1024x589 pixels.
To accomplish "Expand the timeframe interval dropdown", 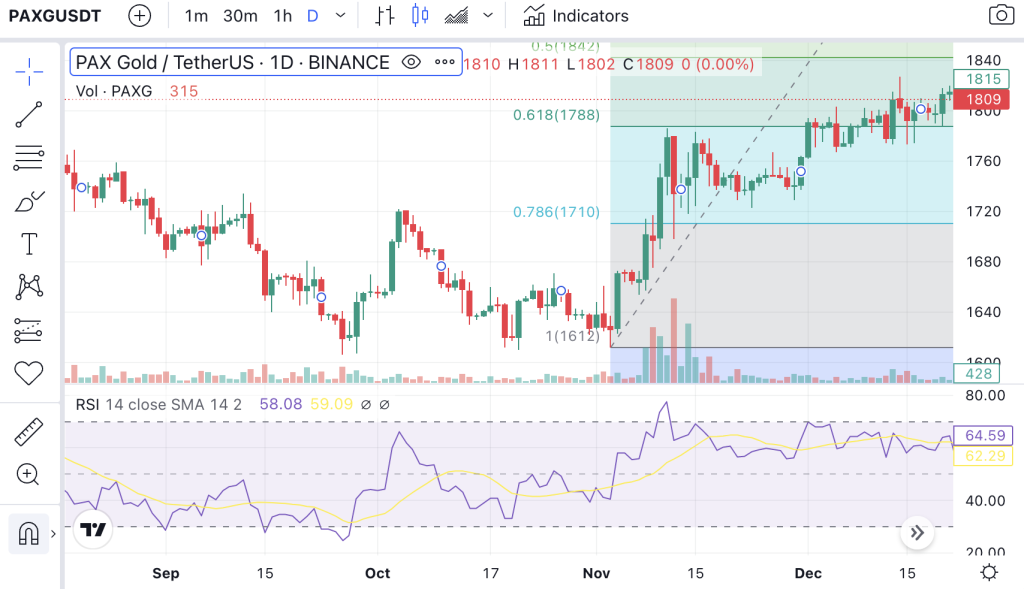I will pos(340,16).
